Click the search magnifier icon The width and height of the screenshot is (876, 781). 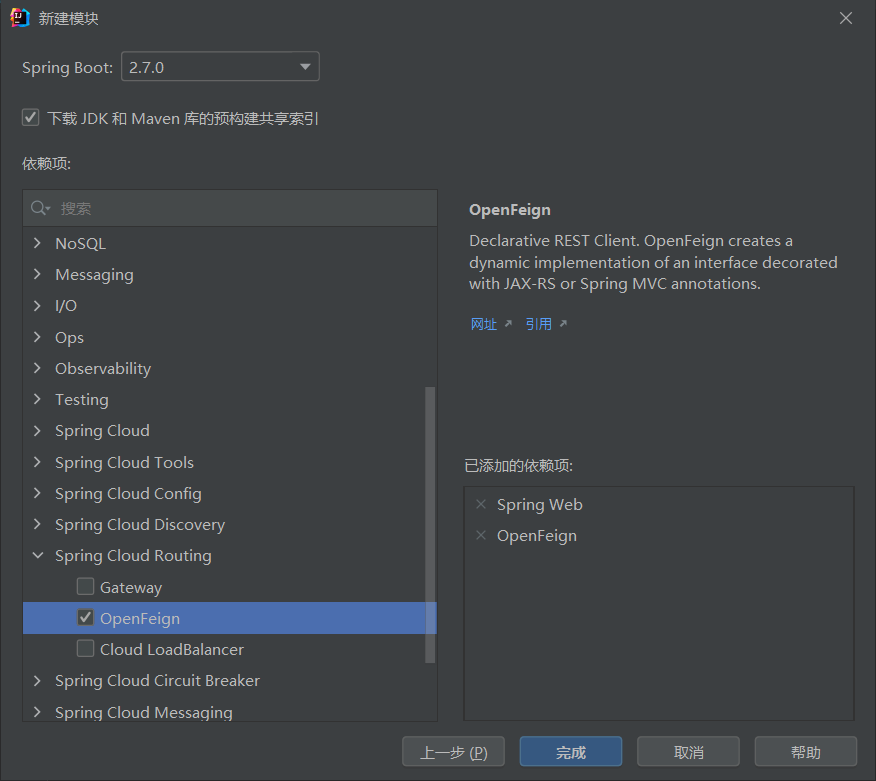click(x=39, y=208)
